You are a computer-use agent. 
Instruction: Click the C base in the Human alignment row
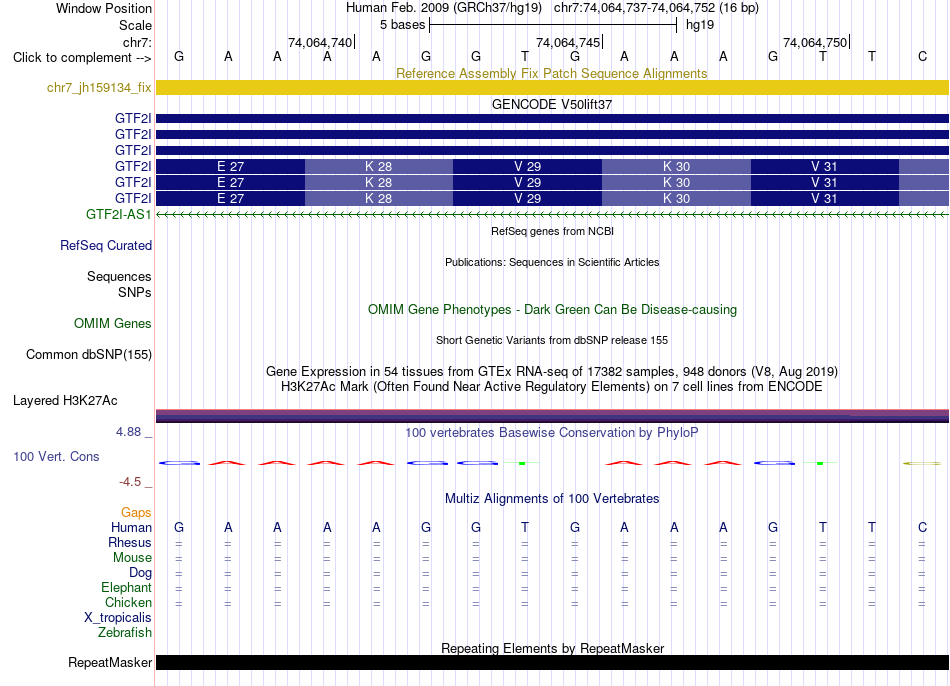tap(922, 527)
